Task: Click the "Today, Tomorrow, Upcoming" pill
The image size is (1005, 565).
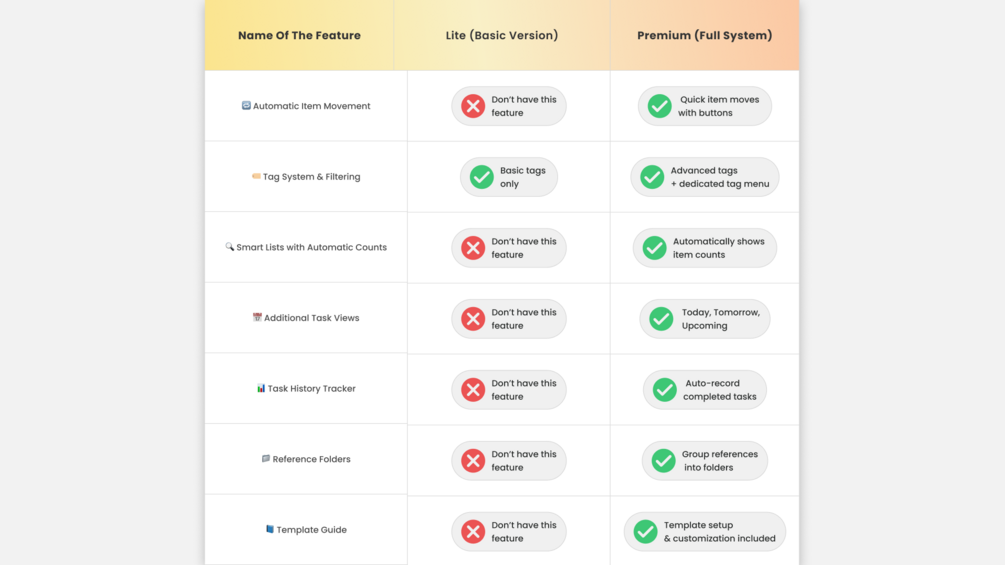Action: point(705,319)
